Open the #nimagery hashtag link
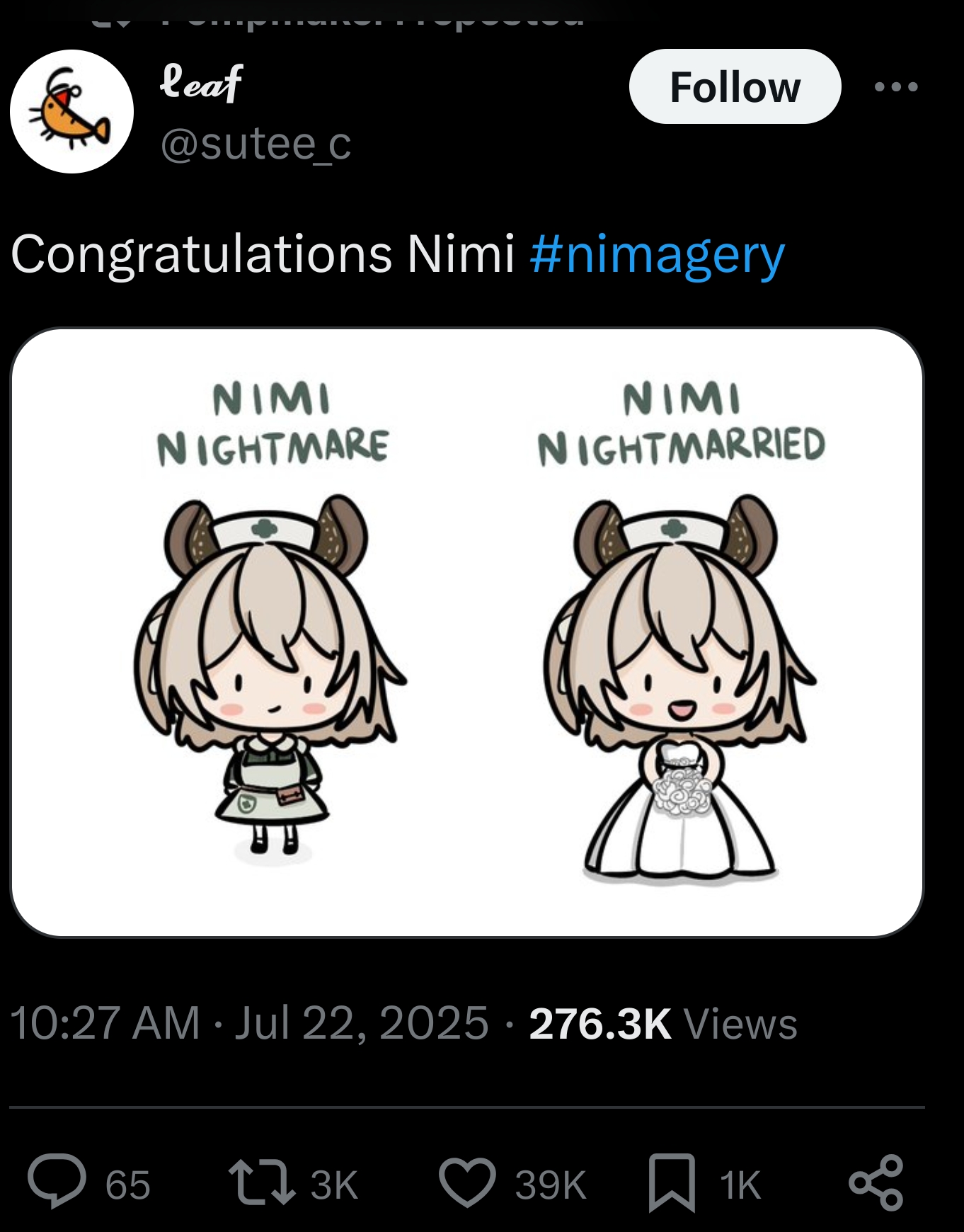This screenshot has height=1232, width=964. tap(657, 254)
